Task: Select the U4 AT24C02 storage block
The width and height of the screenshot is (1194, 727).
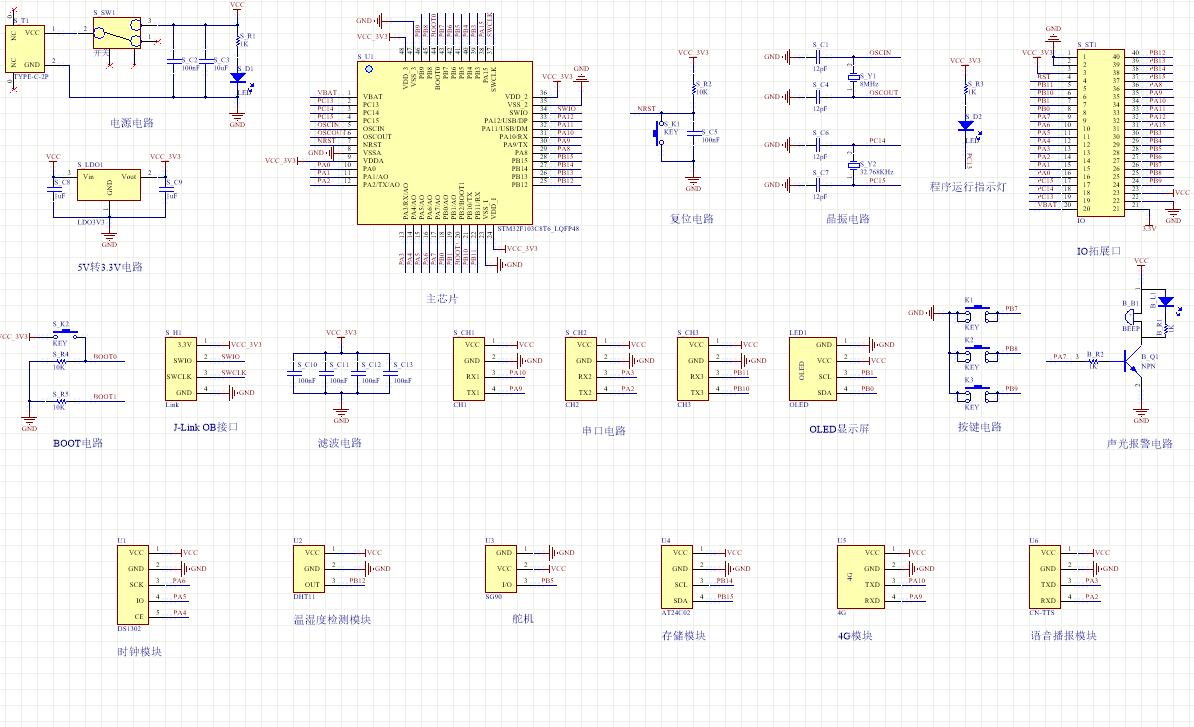Action: (676, 577)
